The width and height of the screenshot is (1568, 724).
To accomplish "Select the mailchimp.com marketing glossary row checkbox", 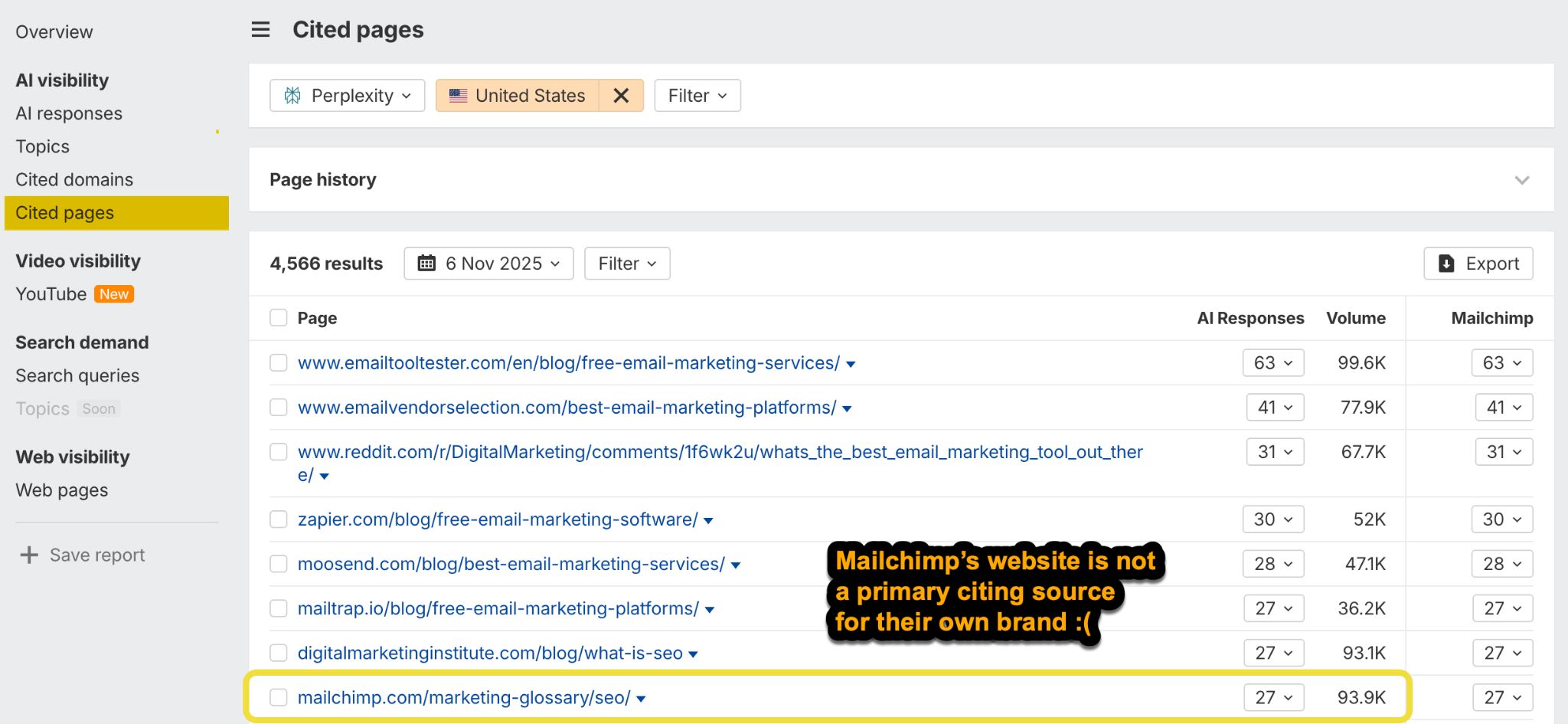I will [279, 697].
